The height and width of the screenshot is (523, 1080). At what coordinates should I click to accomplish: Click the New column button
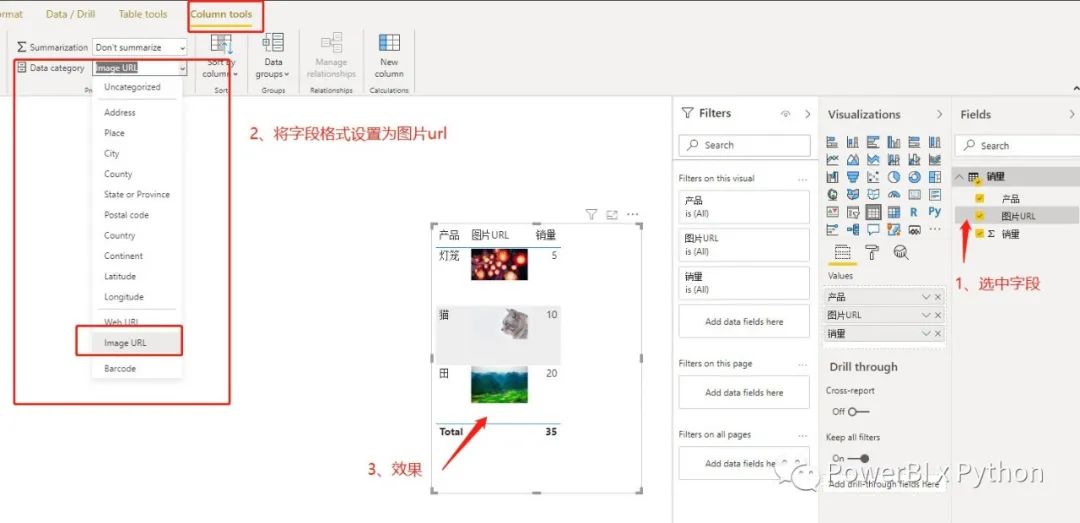[389, 55]
